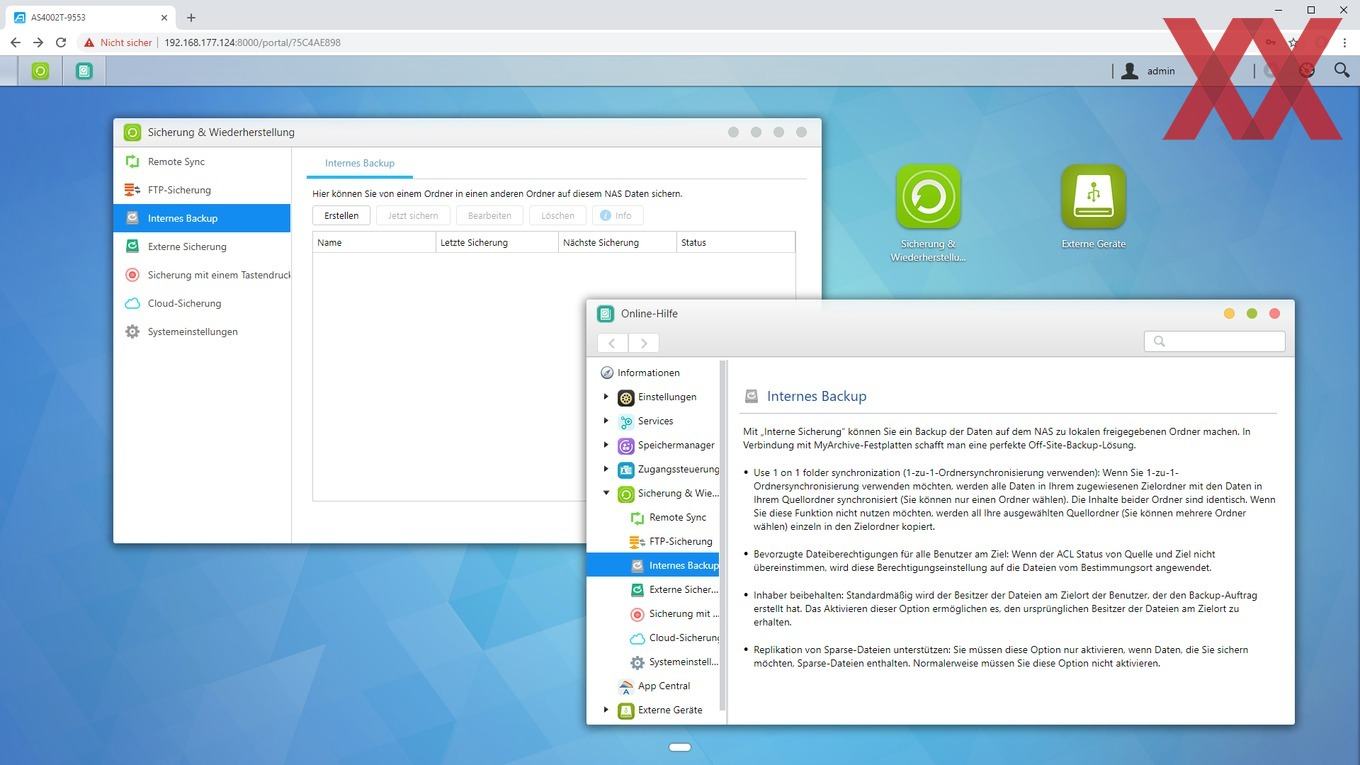Click green maximize button of Online-Hilfe
The width and height of the screenshot is (1360, 765).
(x=1252, y=313)
